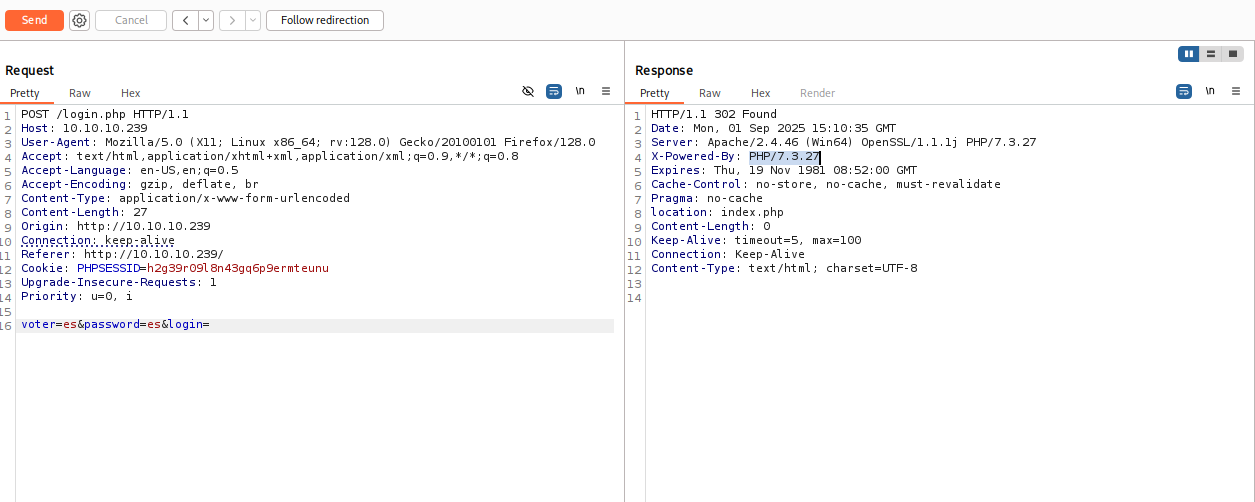Open Request panel hamburger menu
The width and height of the screenshot is (1255, 502).
click(x=606, y=91)
